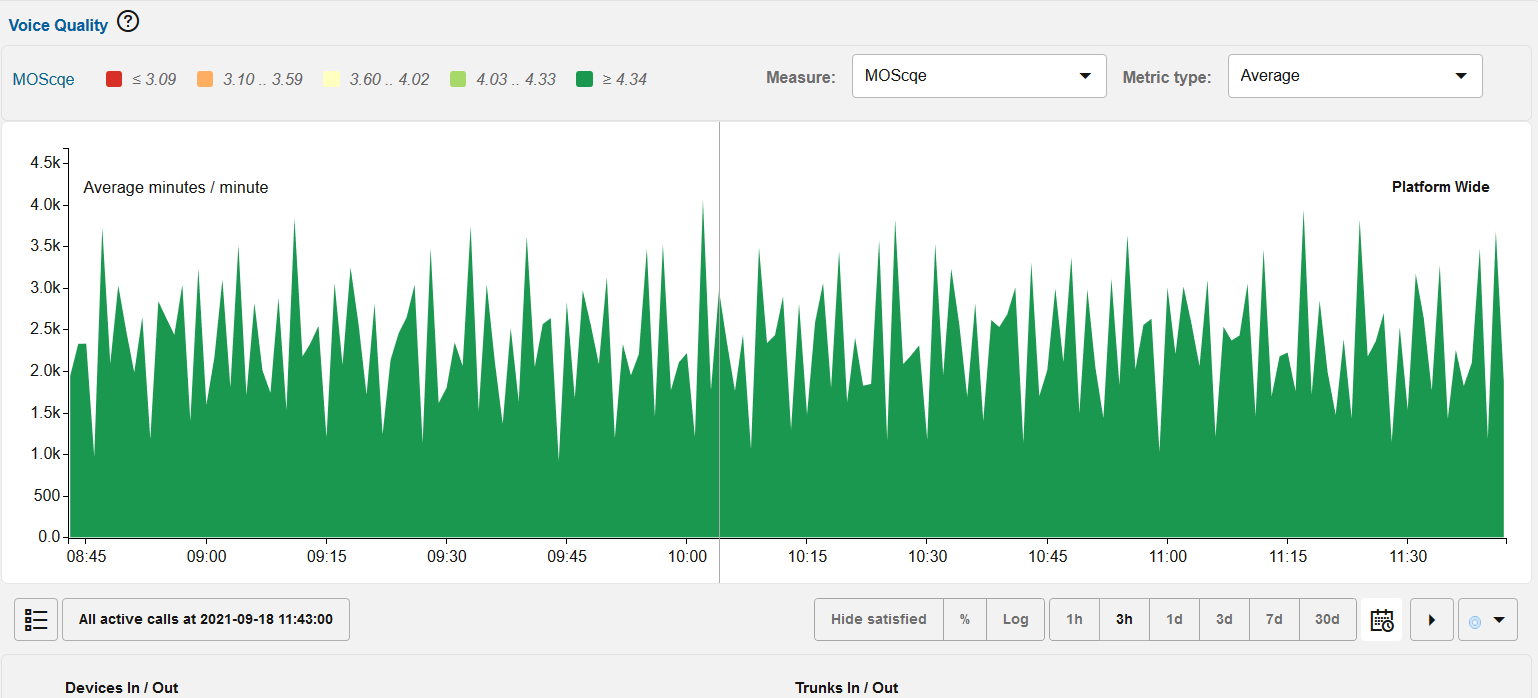
Task: Click the dark green ≥ 4.34 swatch
Action: coord(584,79)
